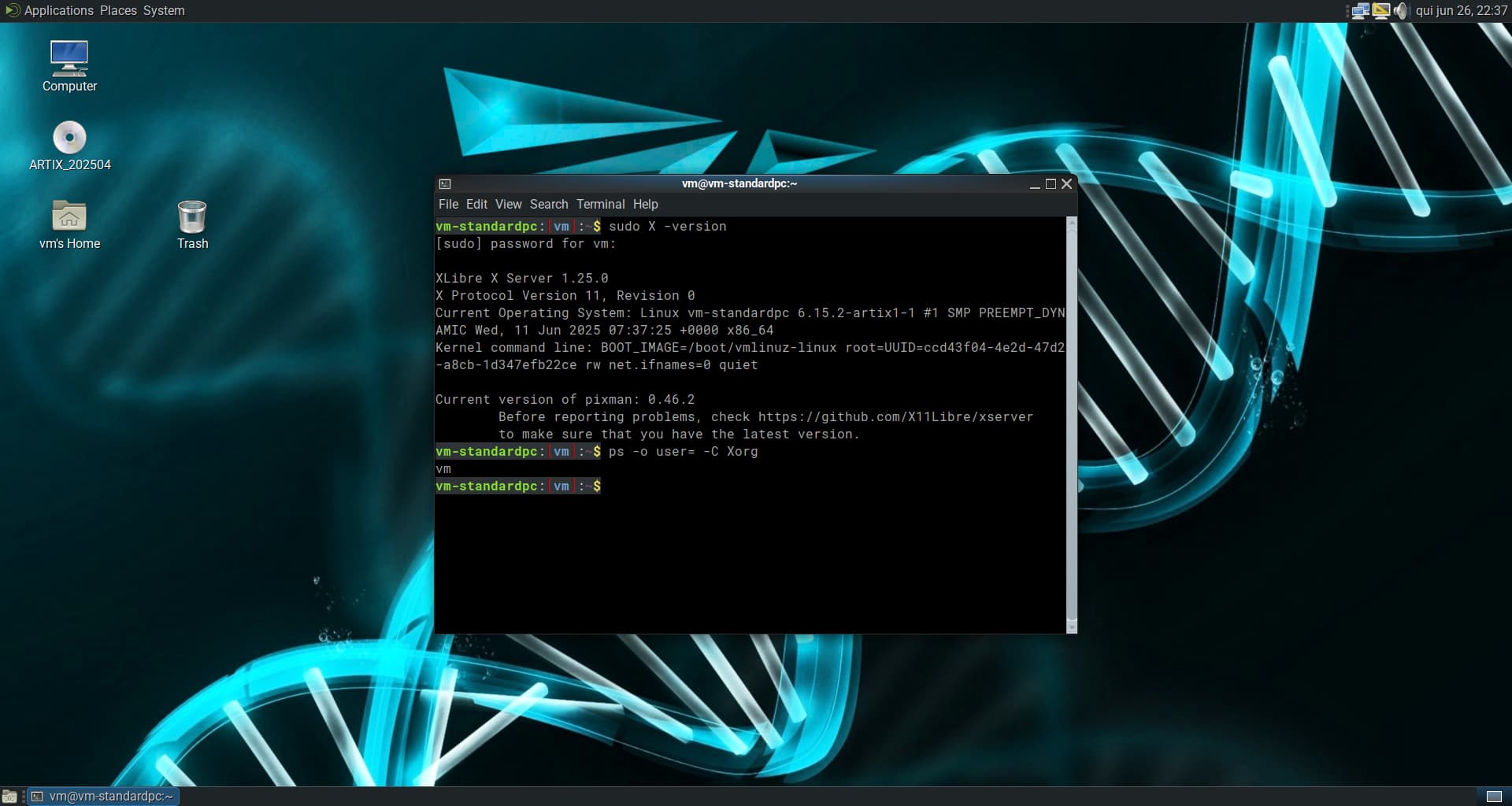The width and height of the screenshot is (1512, 806).
Task: Click the Show Desktop icon in bottom panel
Action: pos(9,797)
